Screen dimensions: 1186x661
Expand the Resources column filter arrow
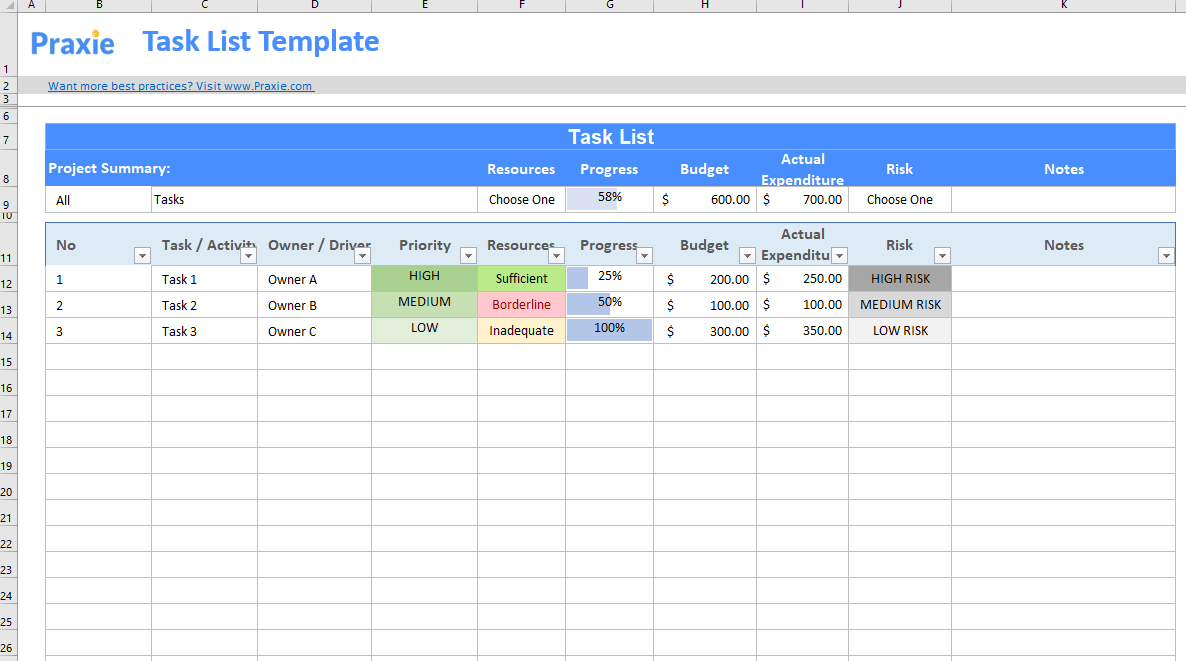click(x=556, y=256)
